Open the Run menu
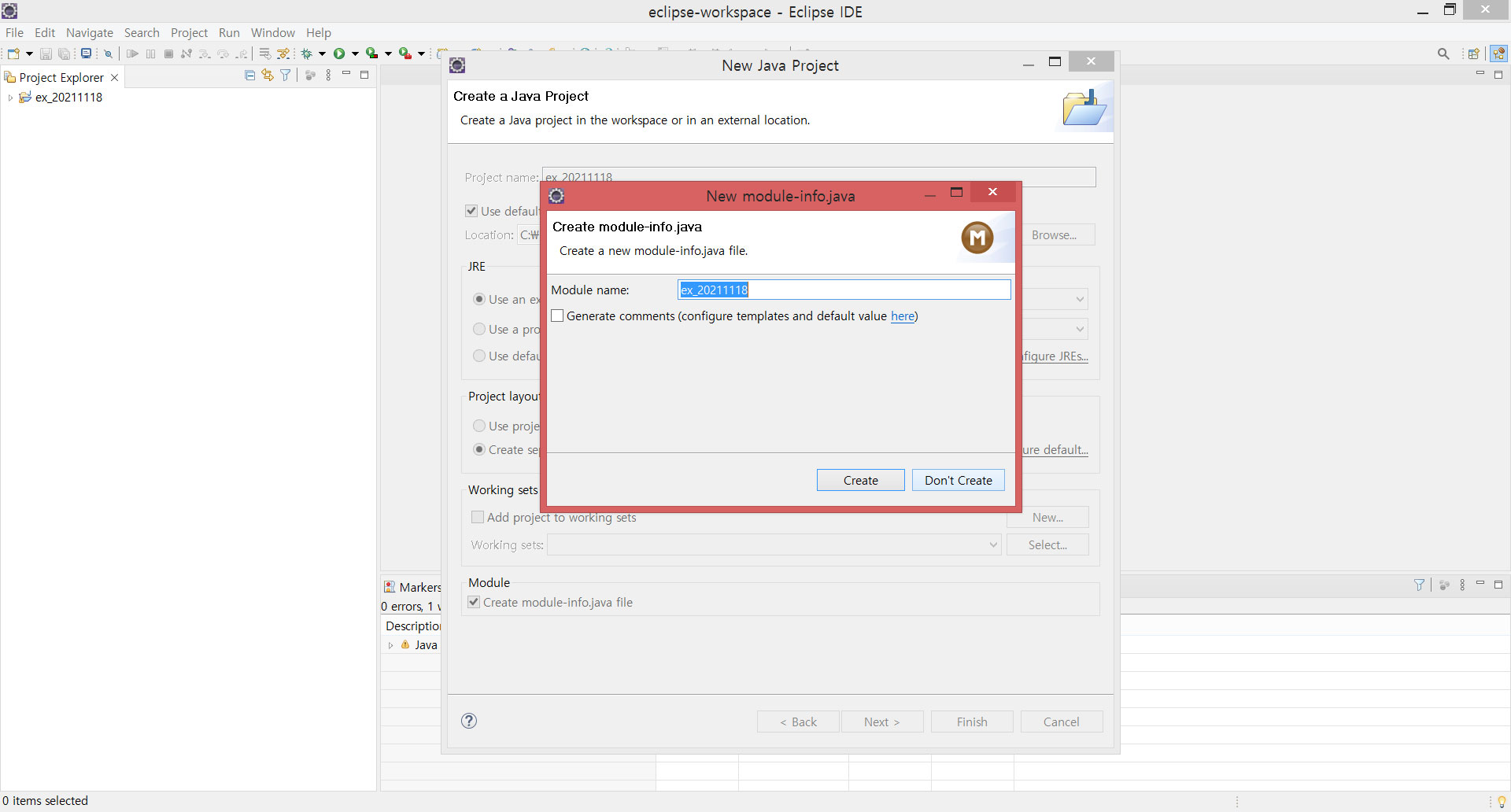 (x=229, y=32)
